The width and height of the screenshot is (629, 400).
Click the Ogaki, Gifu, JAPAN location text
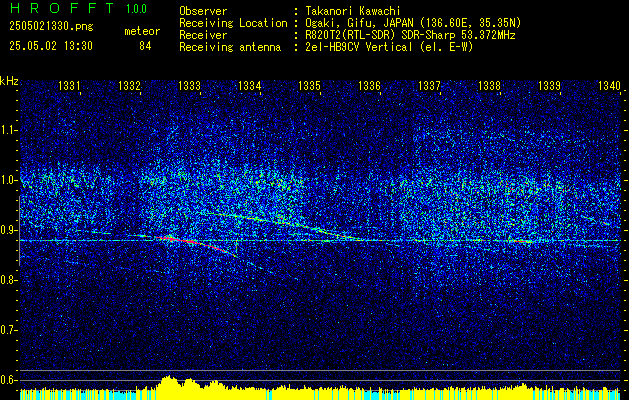coord(412,23)
